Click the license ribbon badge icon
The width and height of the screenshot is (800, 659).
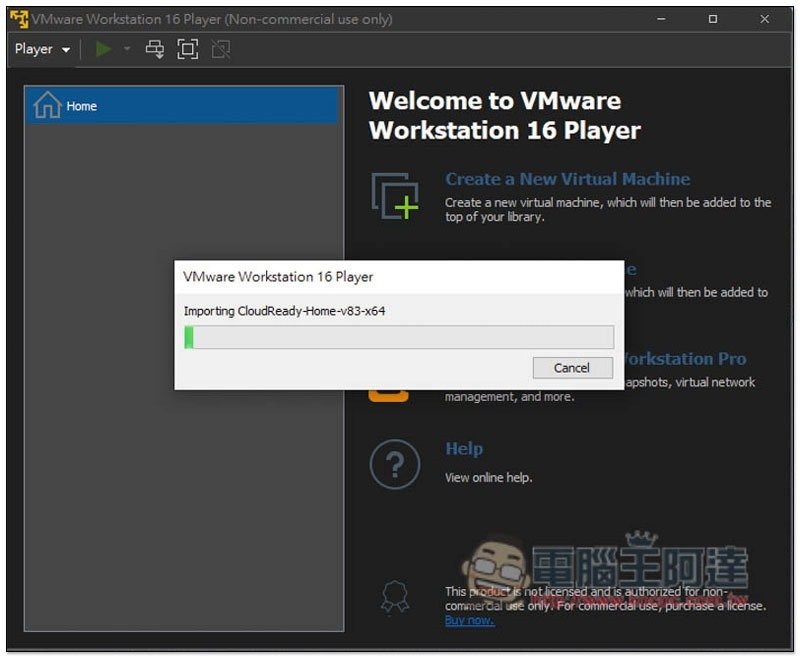click(x=394, y=598)
